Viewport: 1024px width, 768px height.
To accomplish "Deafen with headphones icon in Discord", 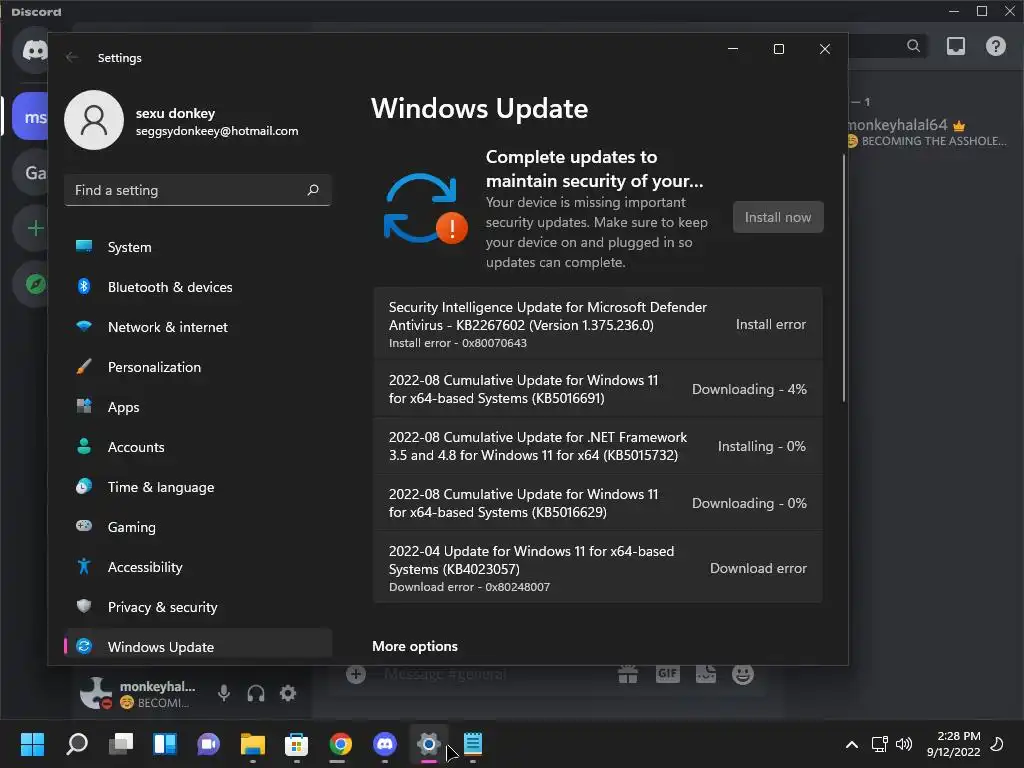I will click(256, 693).
